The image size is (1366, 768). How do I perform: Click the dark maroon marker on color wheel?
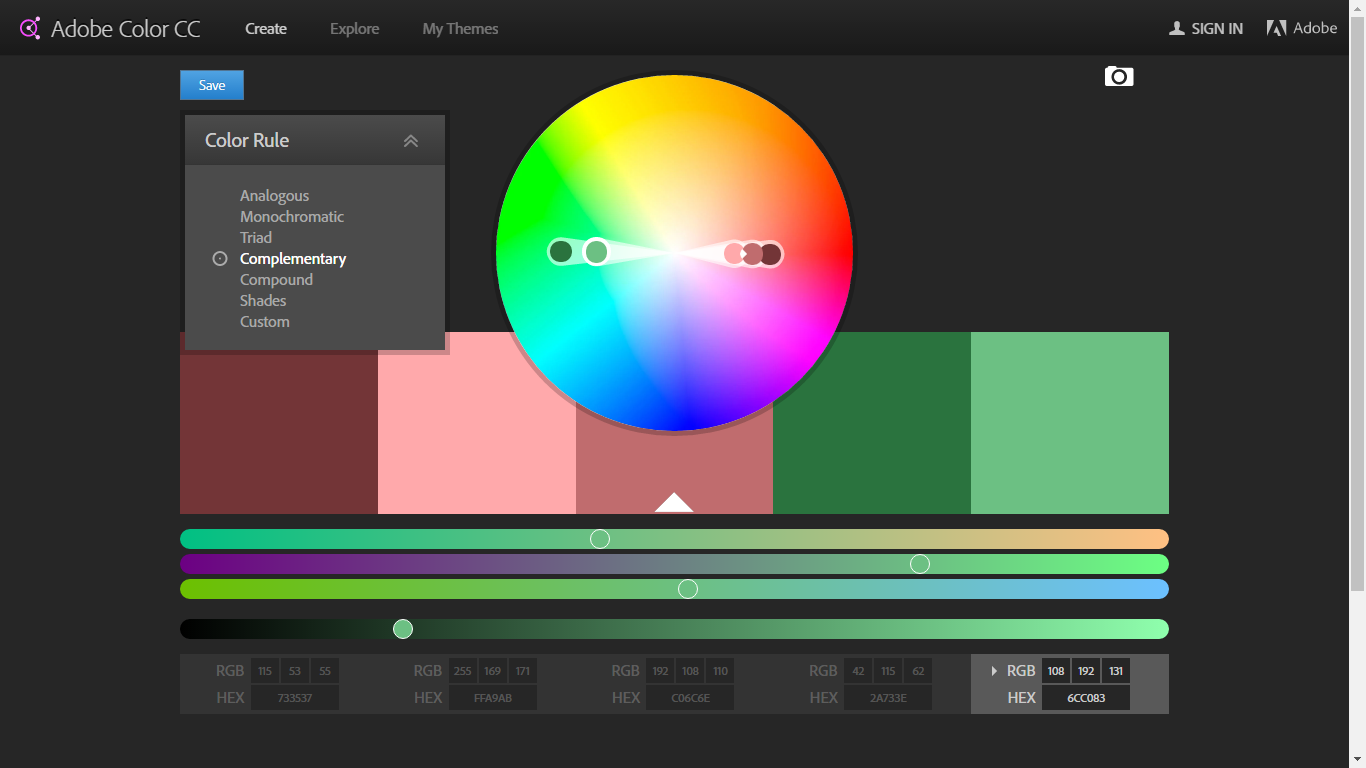(x=771, y=254)
